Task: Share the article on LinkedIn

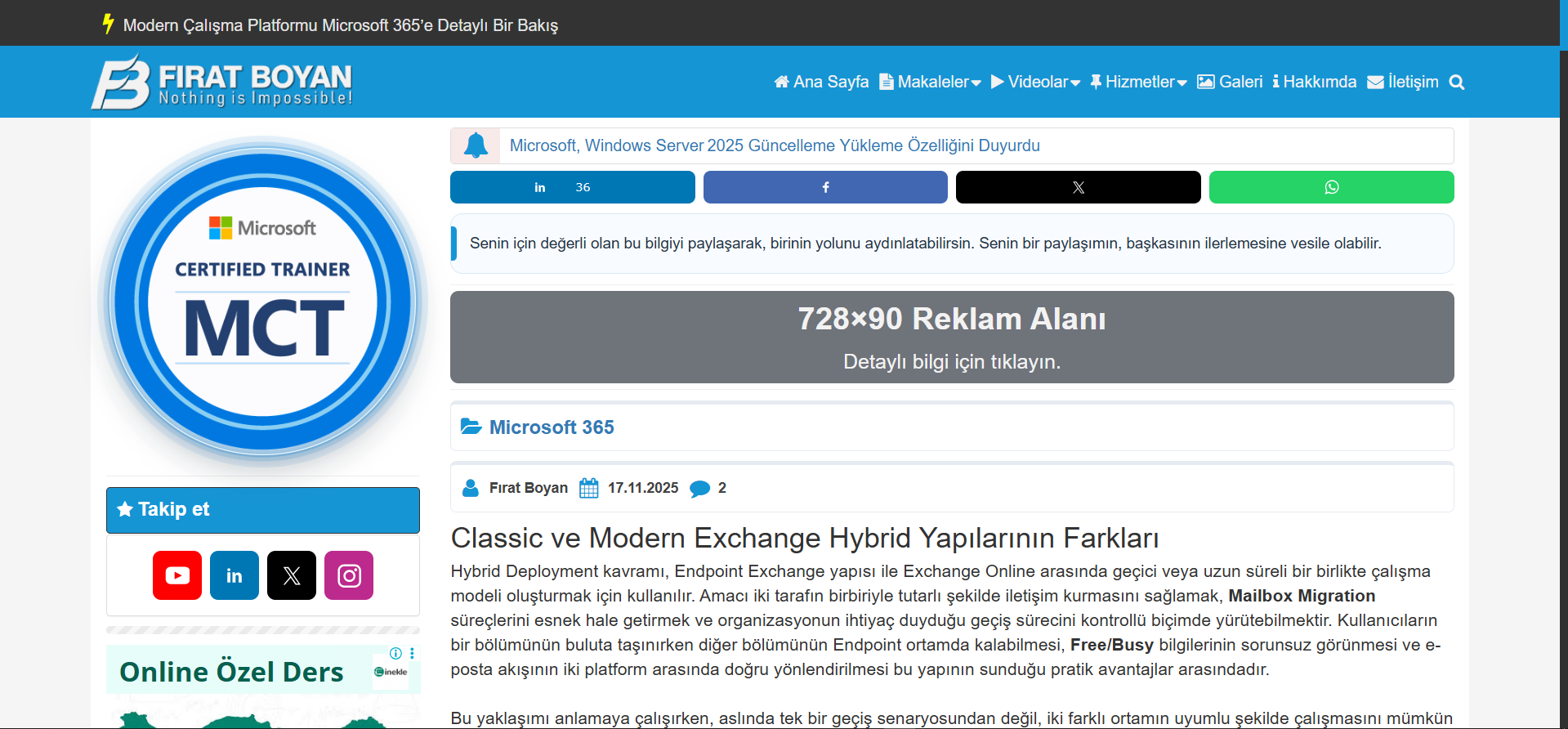Action: pos(572,187)
